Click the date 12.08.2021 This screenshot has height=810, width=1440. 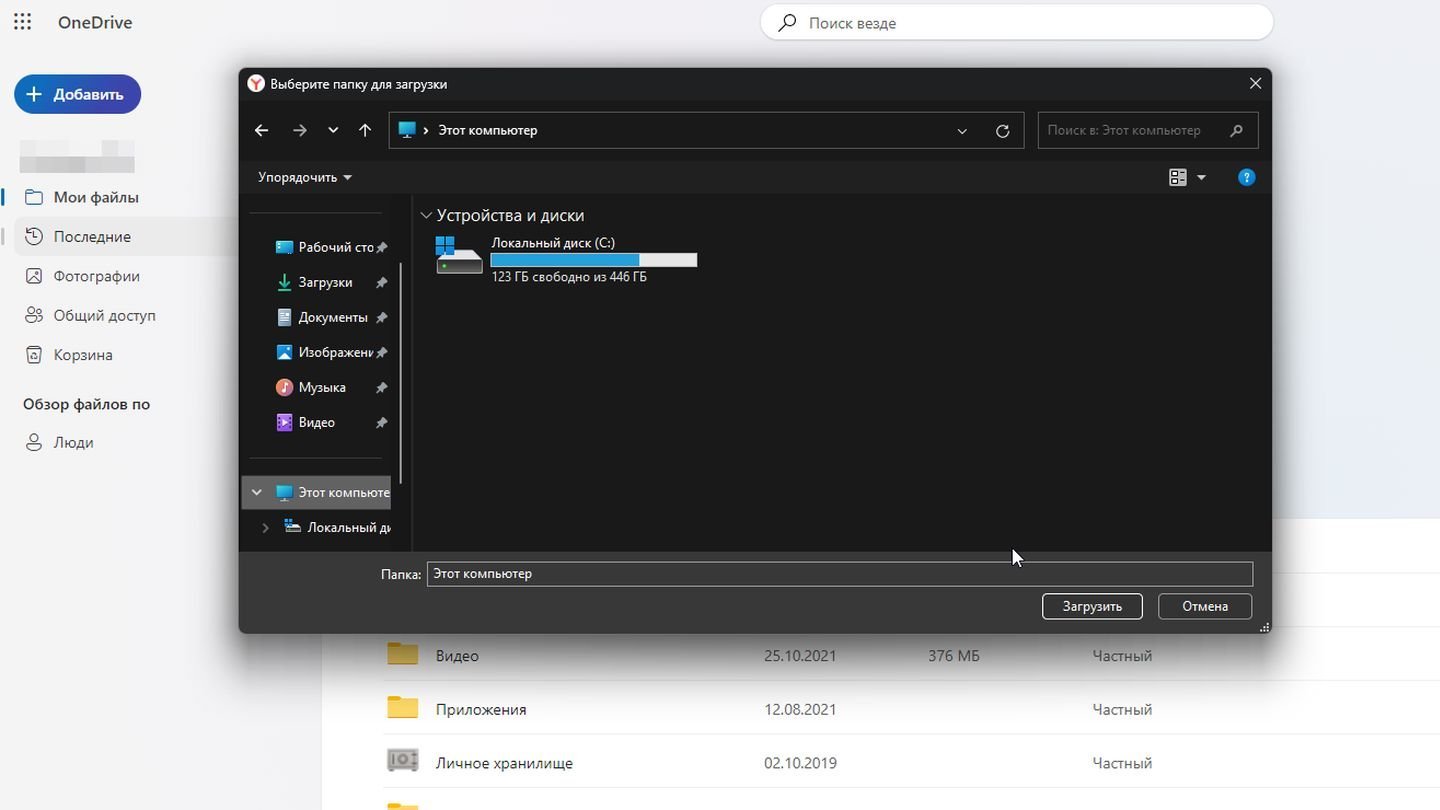pos(800,709)
